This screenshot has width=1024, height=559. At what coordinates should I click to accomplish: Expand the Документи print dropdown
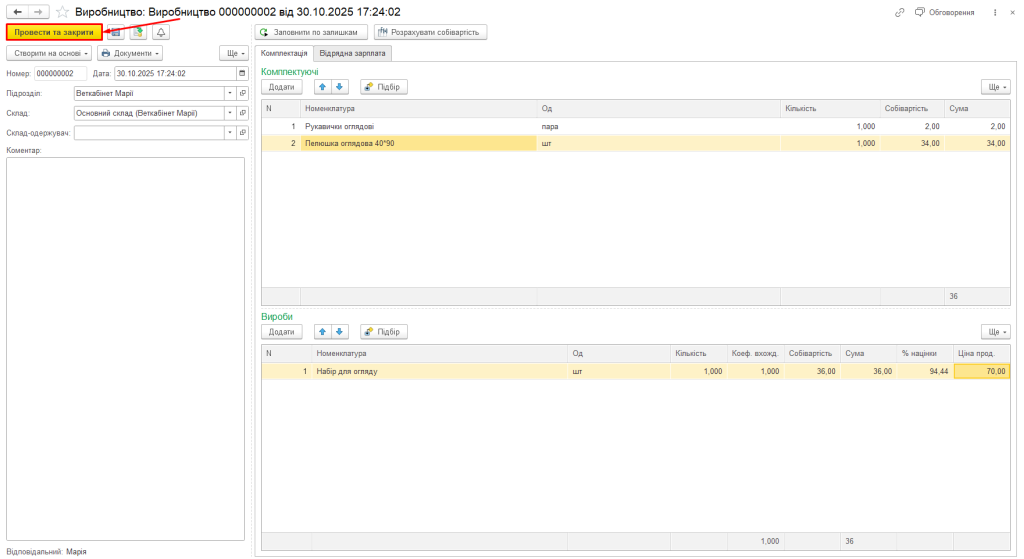pos(130,53)
